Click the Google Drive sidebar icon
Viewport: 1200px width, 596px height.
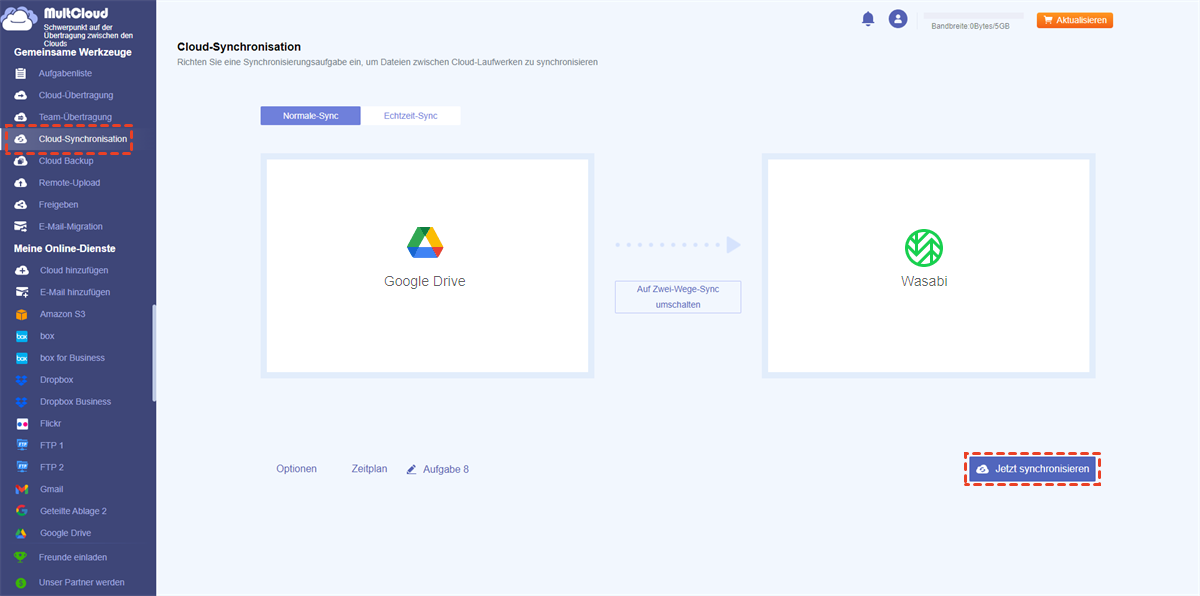pos(21,533)
